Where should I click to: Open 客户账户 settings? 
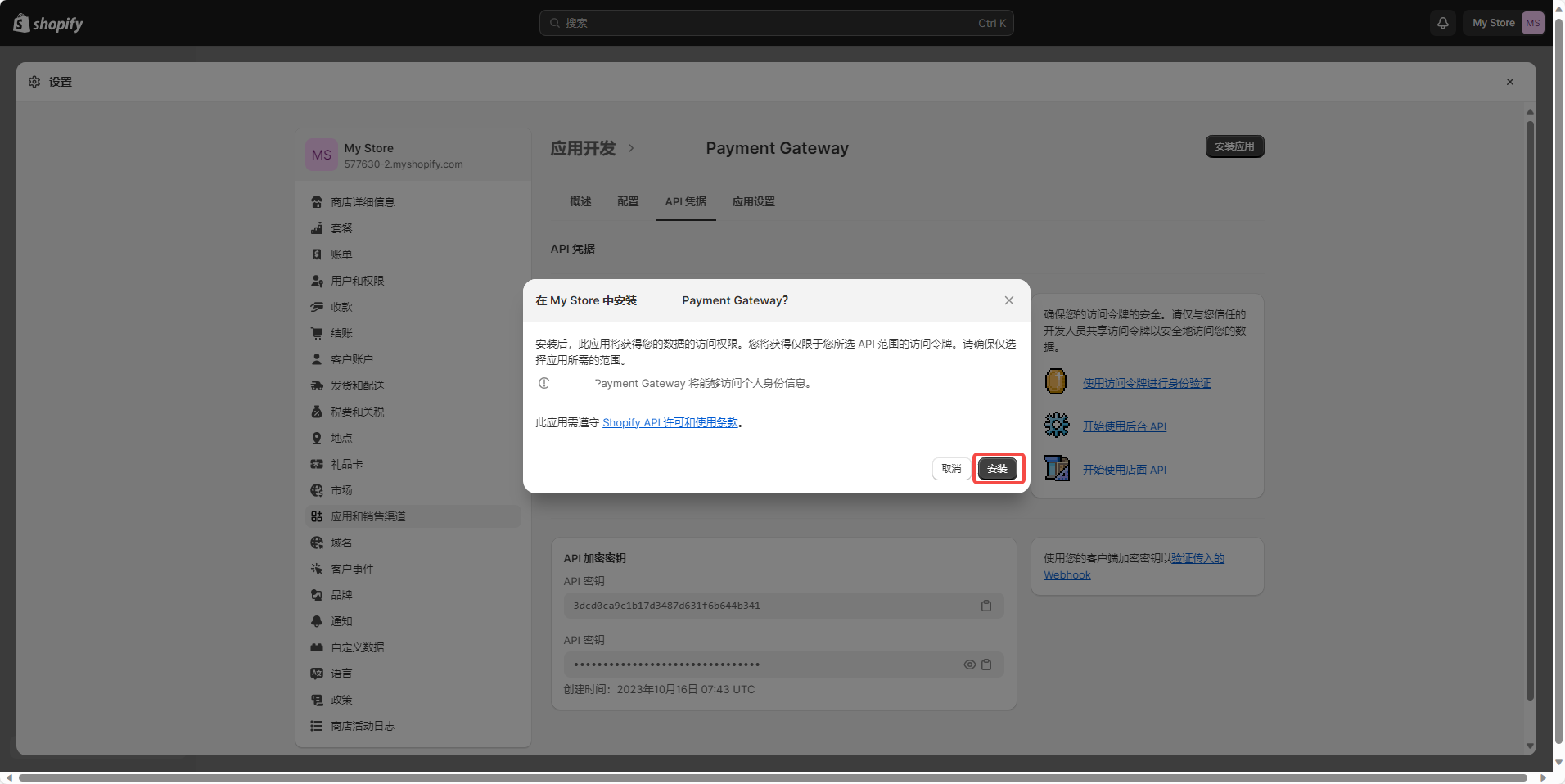(x=413, y=359)
